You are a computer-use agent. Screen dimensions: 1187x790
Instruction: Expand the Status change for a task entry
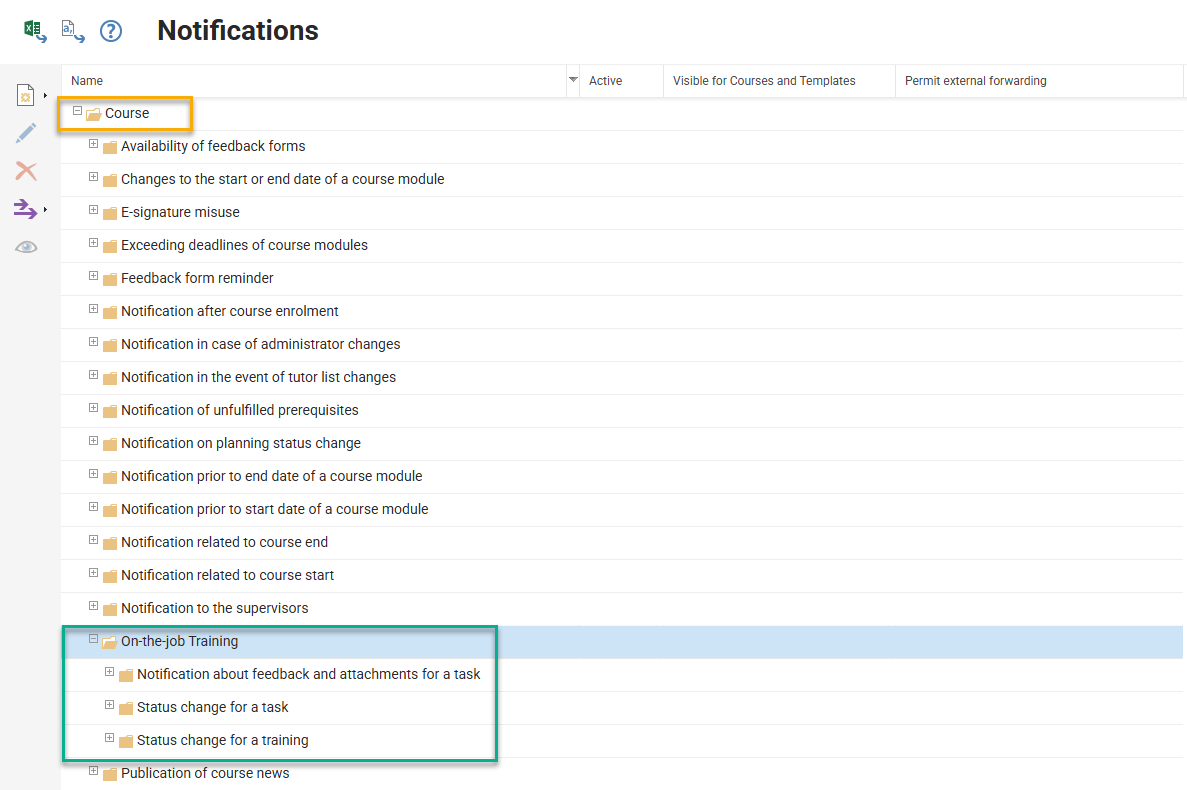coord(110,706)
